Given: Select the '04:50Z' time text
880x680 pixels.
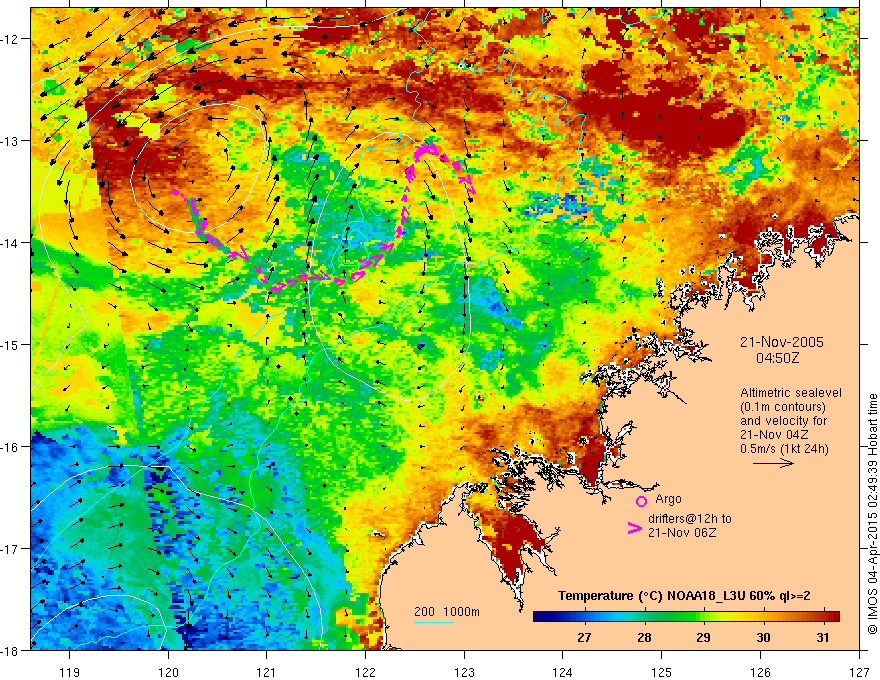Looking at the screenshot, I should coord(777,358).
